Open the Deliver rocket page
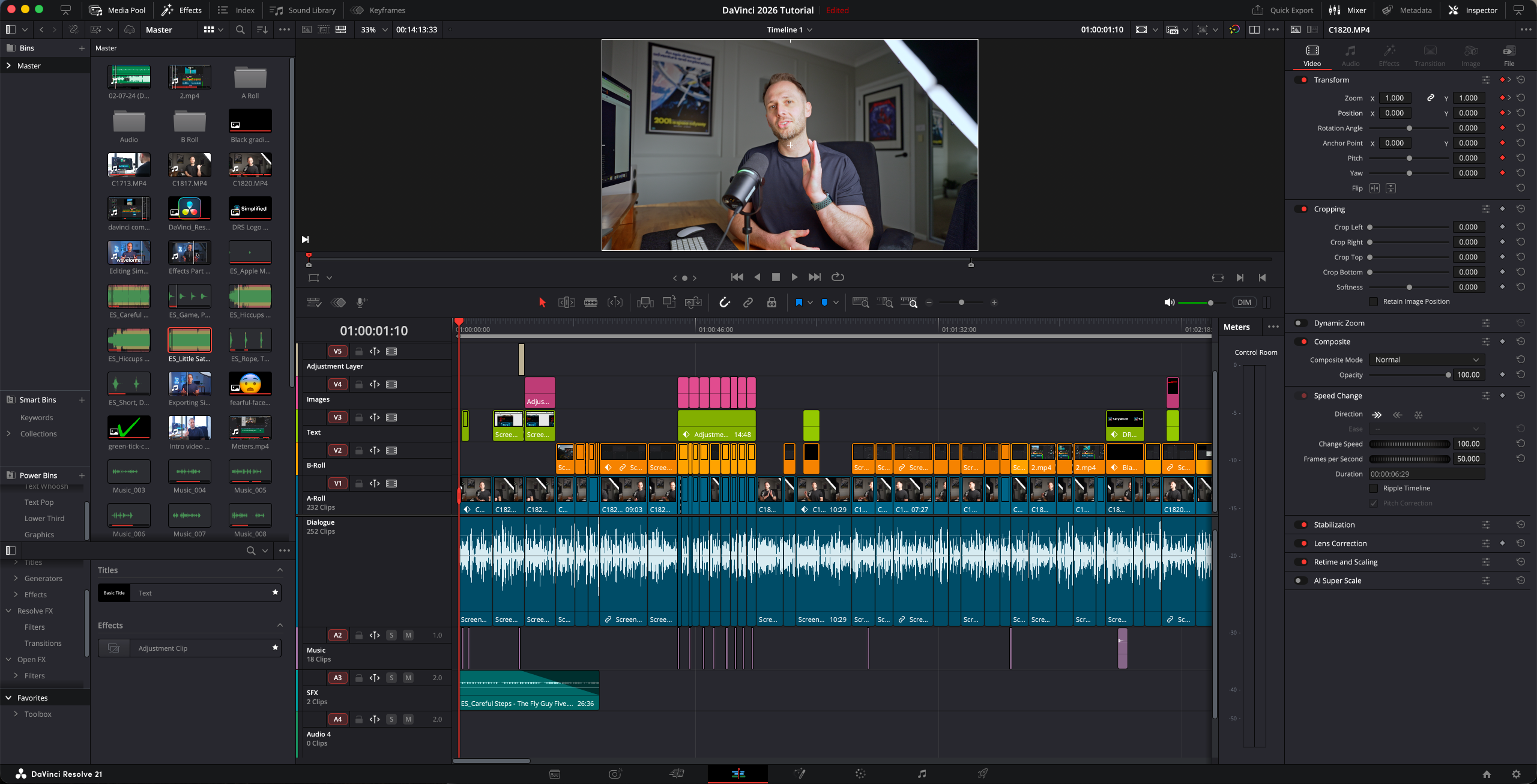 983,774
